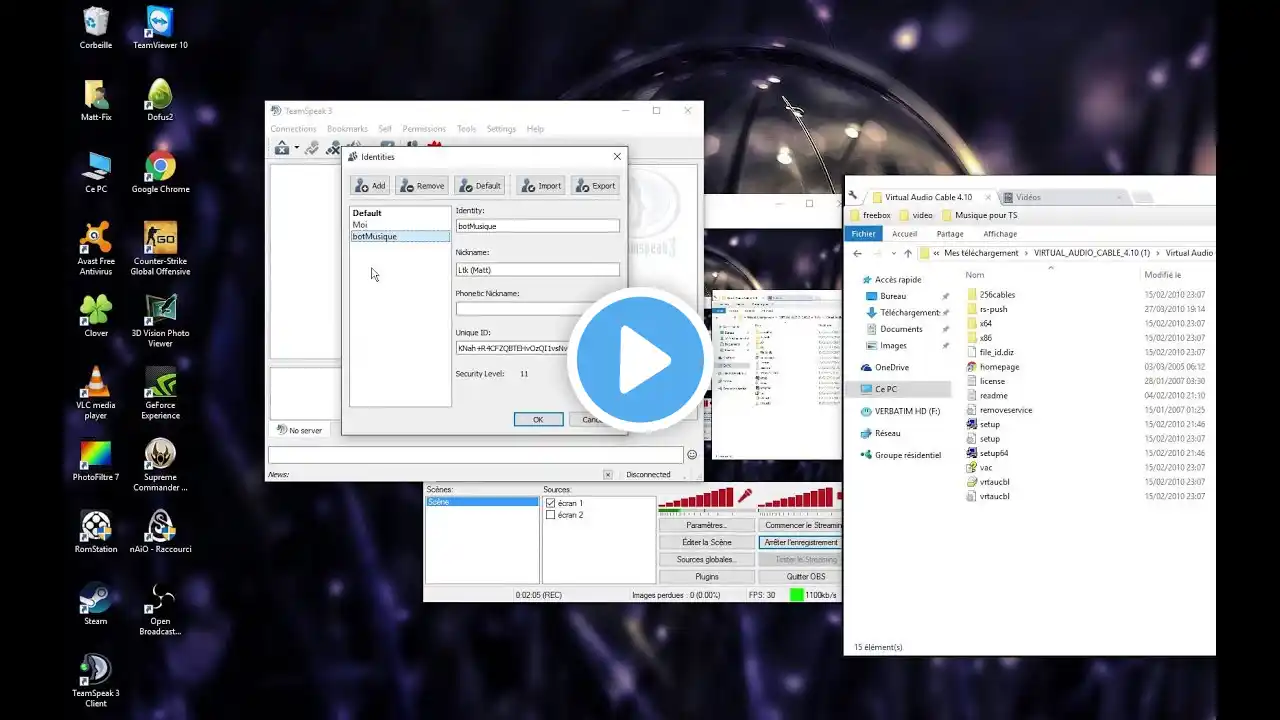The height and width of the screenshot is (720, 1280).
Task: Click the Export identity button
Action: (x=594, y=185)
